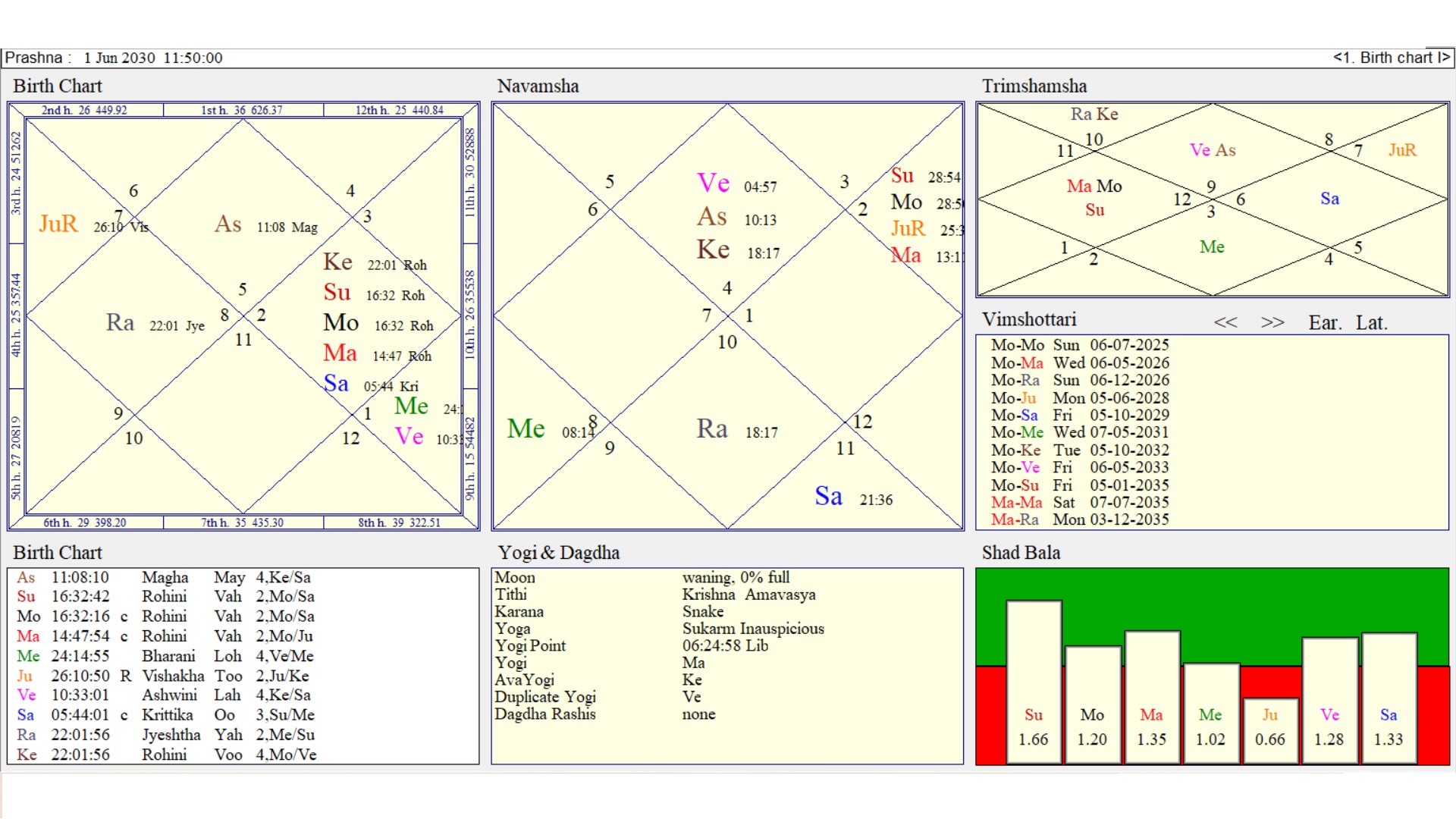The height and width of the screenshot is (819, 1456).
Task: Click the Me 1.02 Shad Bala bar
Action: [1210, 713]
